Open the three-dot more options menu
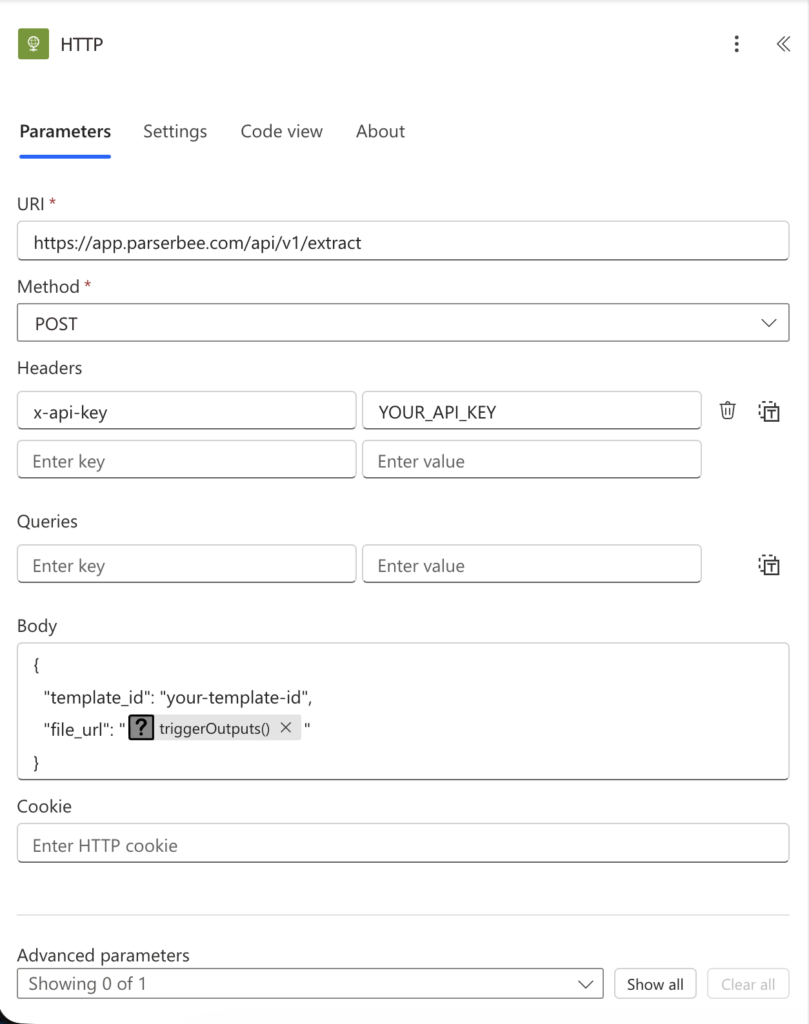This screenshot has width=809, height=1024. point(737,44)
